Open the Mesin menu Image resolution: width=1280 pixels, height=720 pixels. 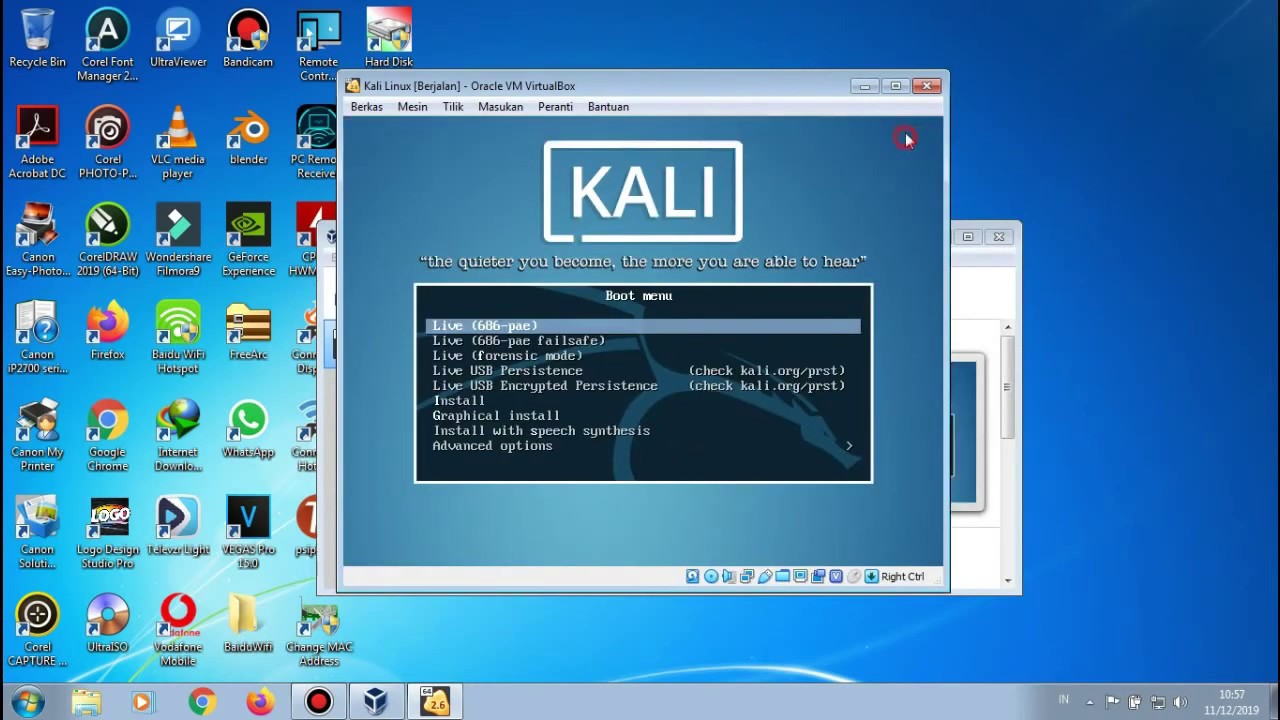coord(412,107)
